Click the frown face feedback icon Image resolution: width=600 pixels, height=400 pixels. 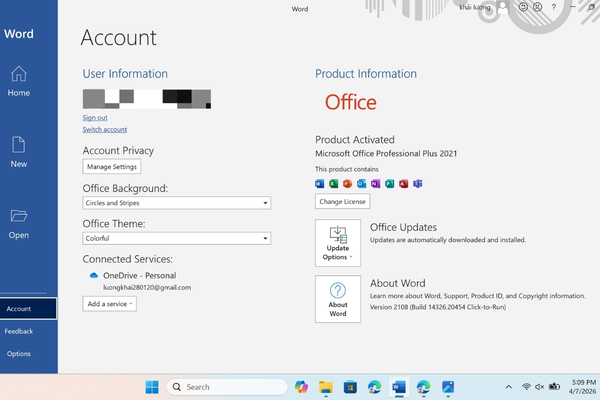[x=537, y=8]
